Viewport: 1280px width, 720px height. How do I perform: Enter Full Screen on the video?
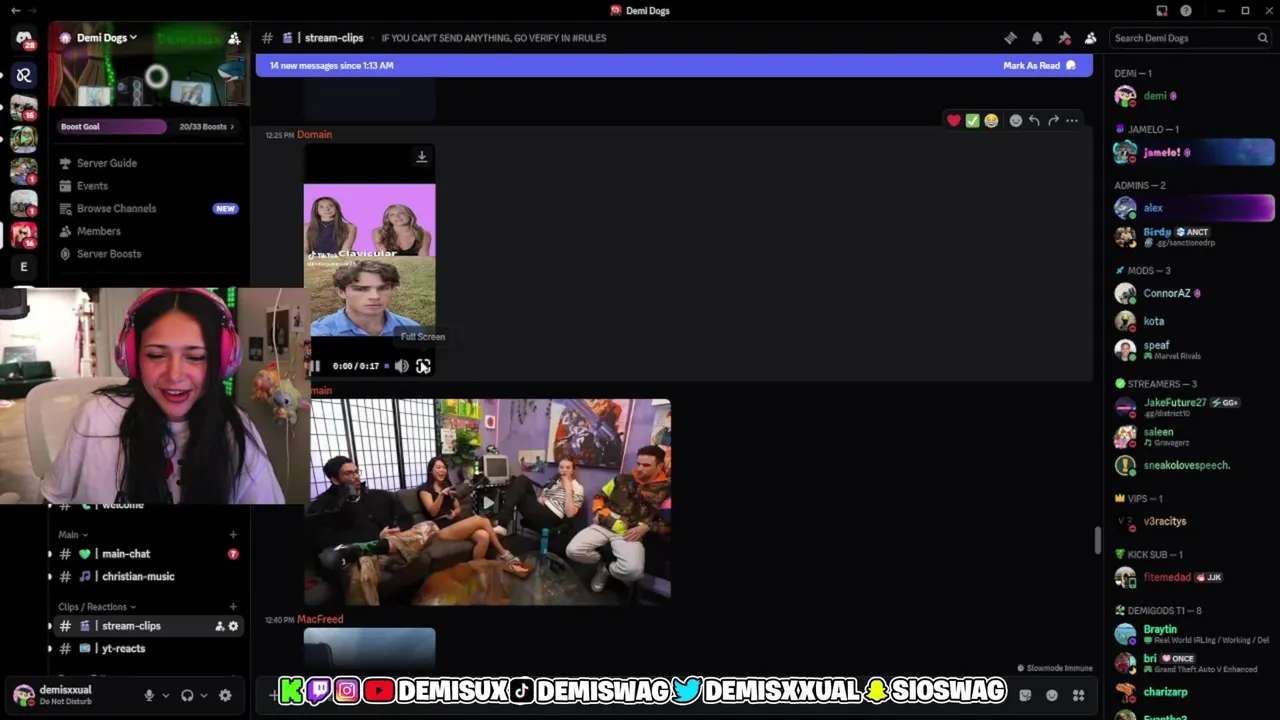[424, 366]
